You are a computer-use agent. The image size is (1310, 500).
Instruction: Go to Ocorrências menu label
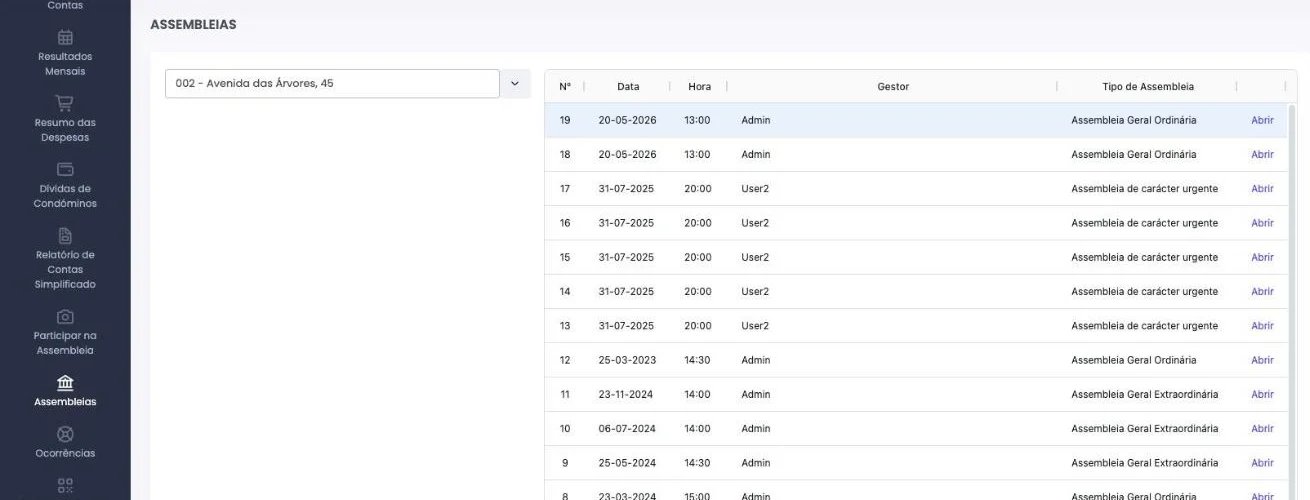65,453
